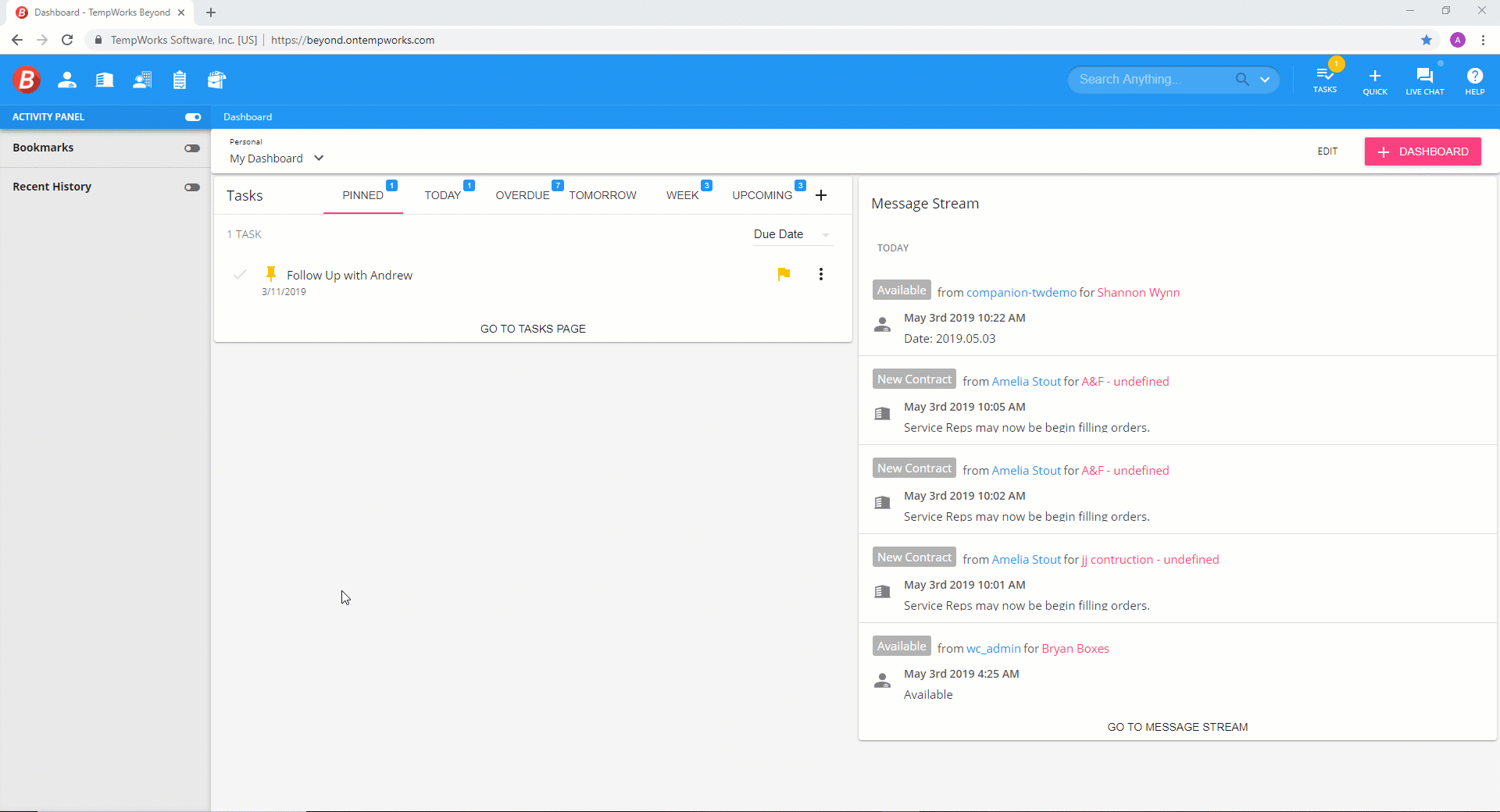
Task: Open the Bryan Boxes link
Action: tap(1075, 649)
